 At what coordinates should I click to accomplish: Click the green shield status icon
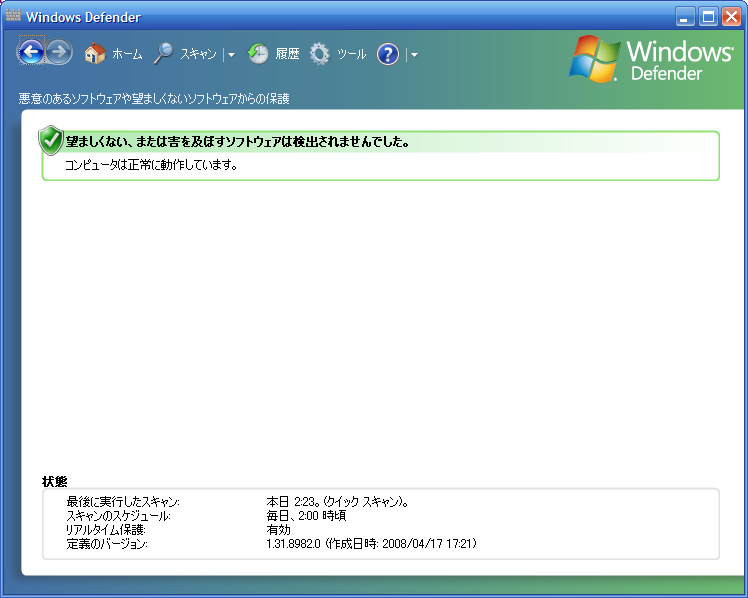[x=51, y=140]
